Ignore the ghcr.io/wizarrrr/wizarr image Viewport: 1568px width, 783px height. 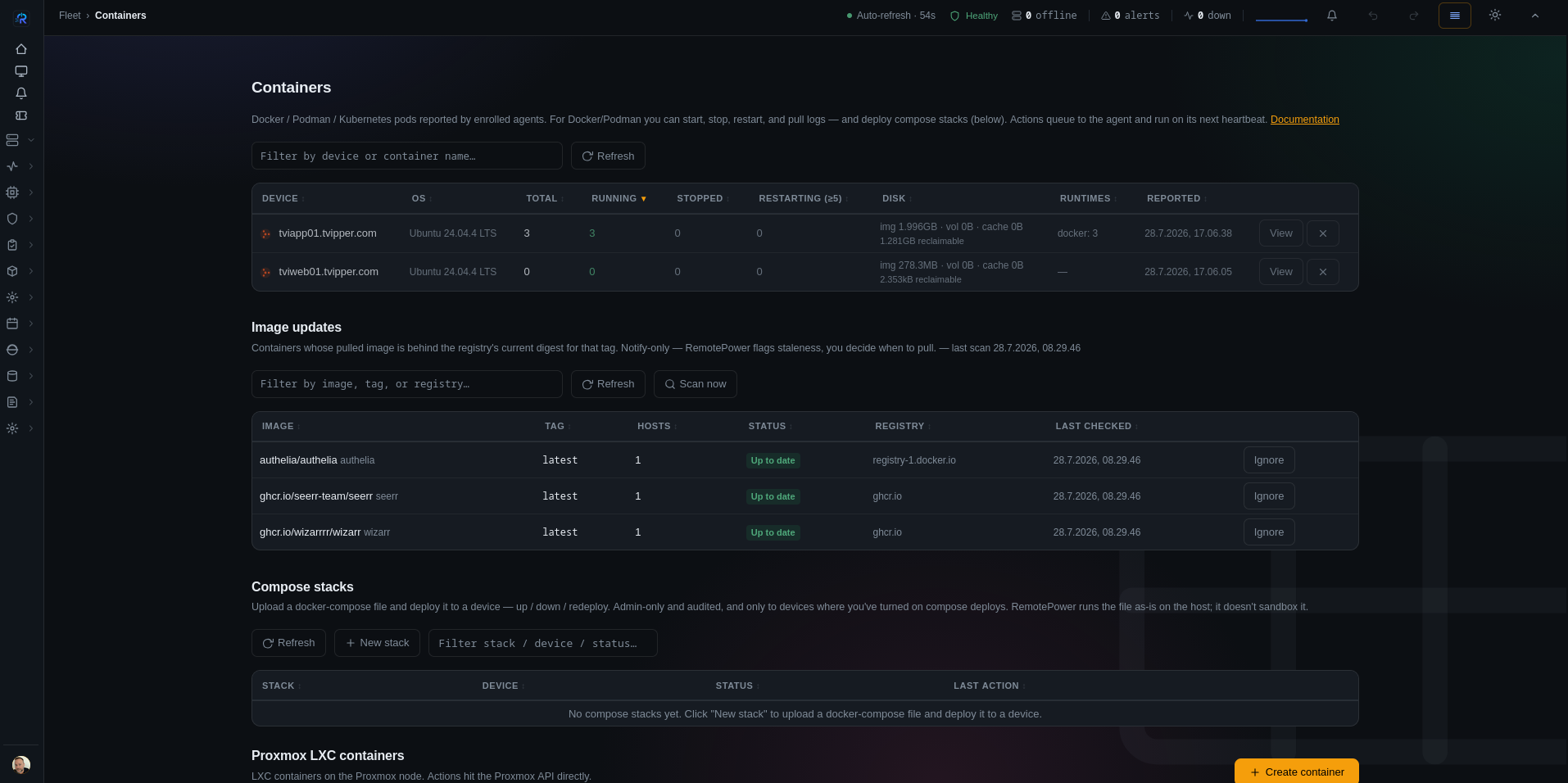1269,532
